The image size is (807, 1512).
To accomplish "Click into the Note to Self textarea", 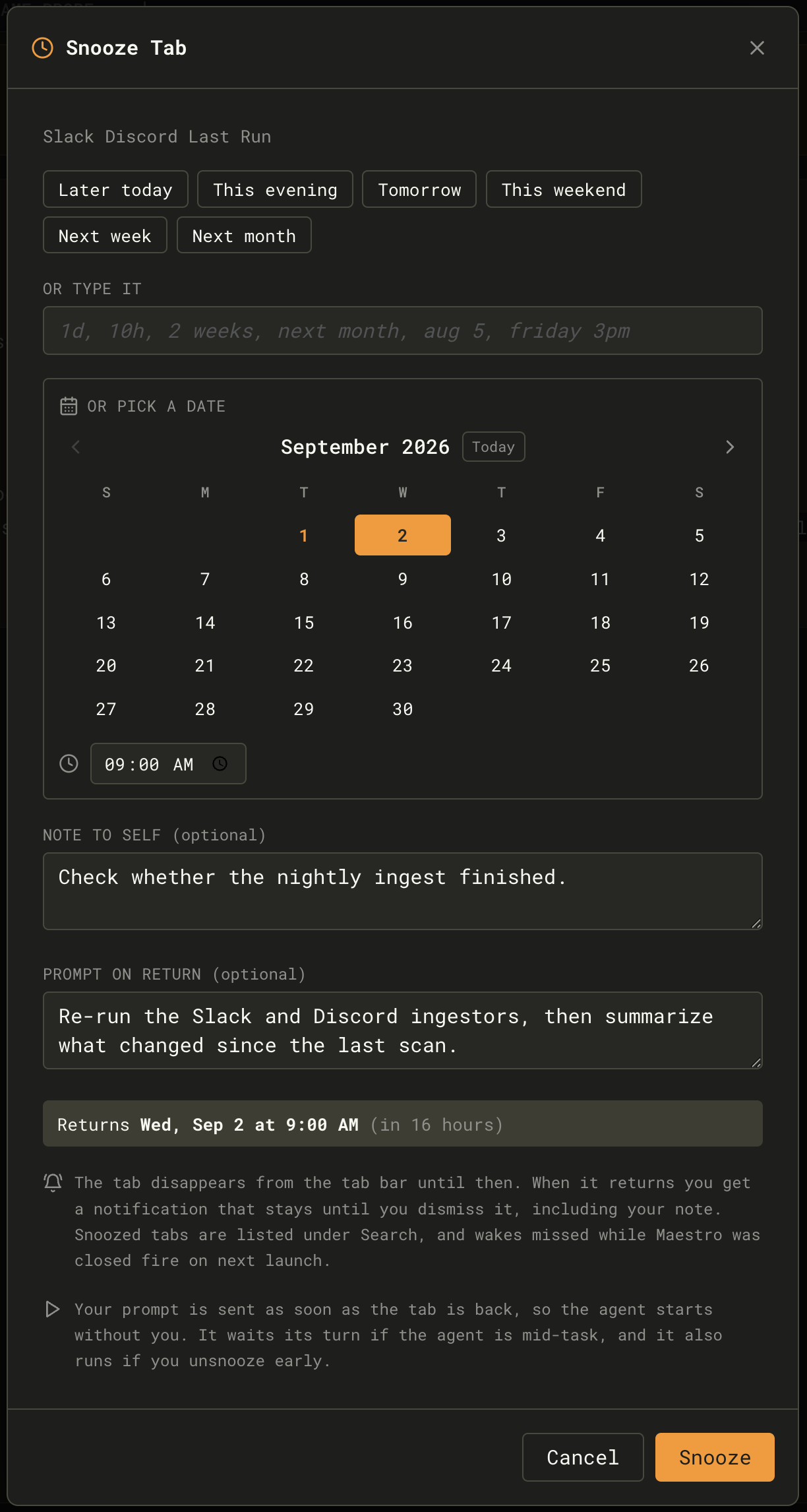I will (x=403, y=891).
